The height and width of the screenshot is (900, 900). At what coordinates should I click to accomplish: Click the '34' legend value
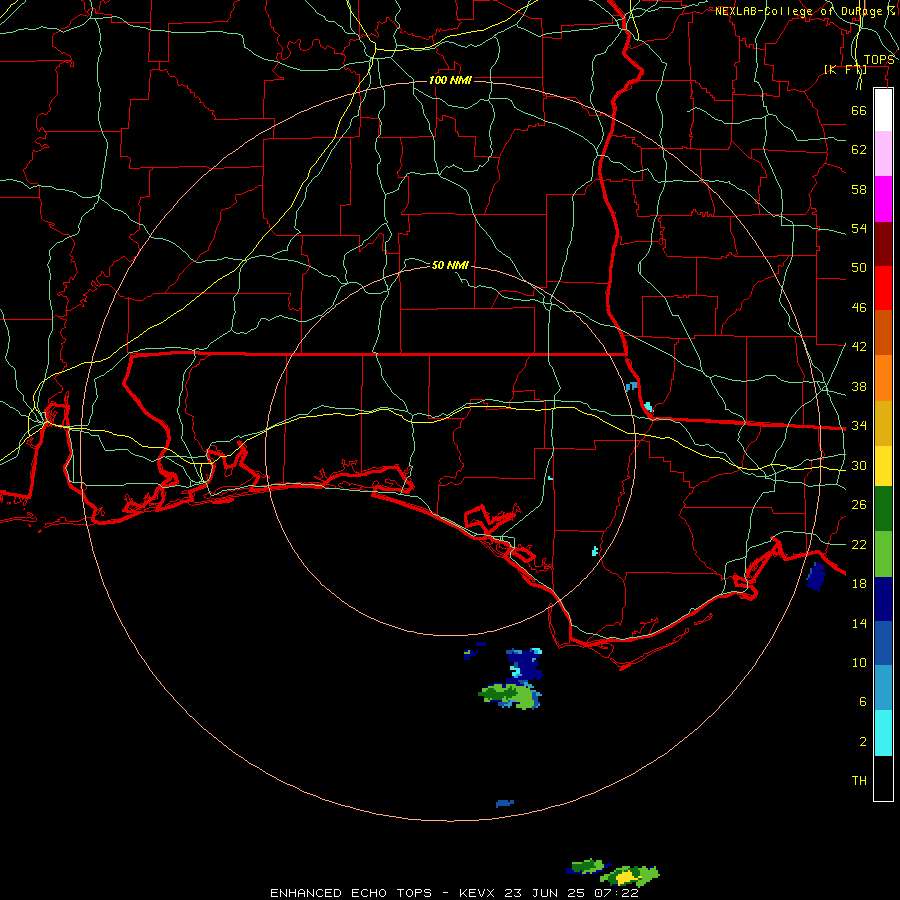859,426
